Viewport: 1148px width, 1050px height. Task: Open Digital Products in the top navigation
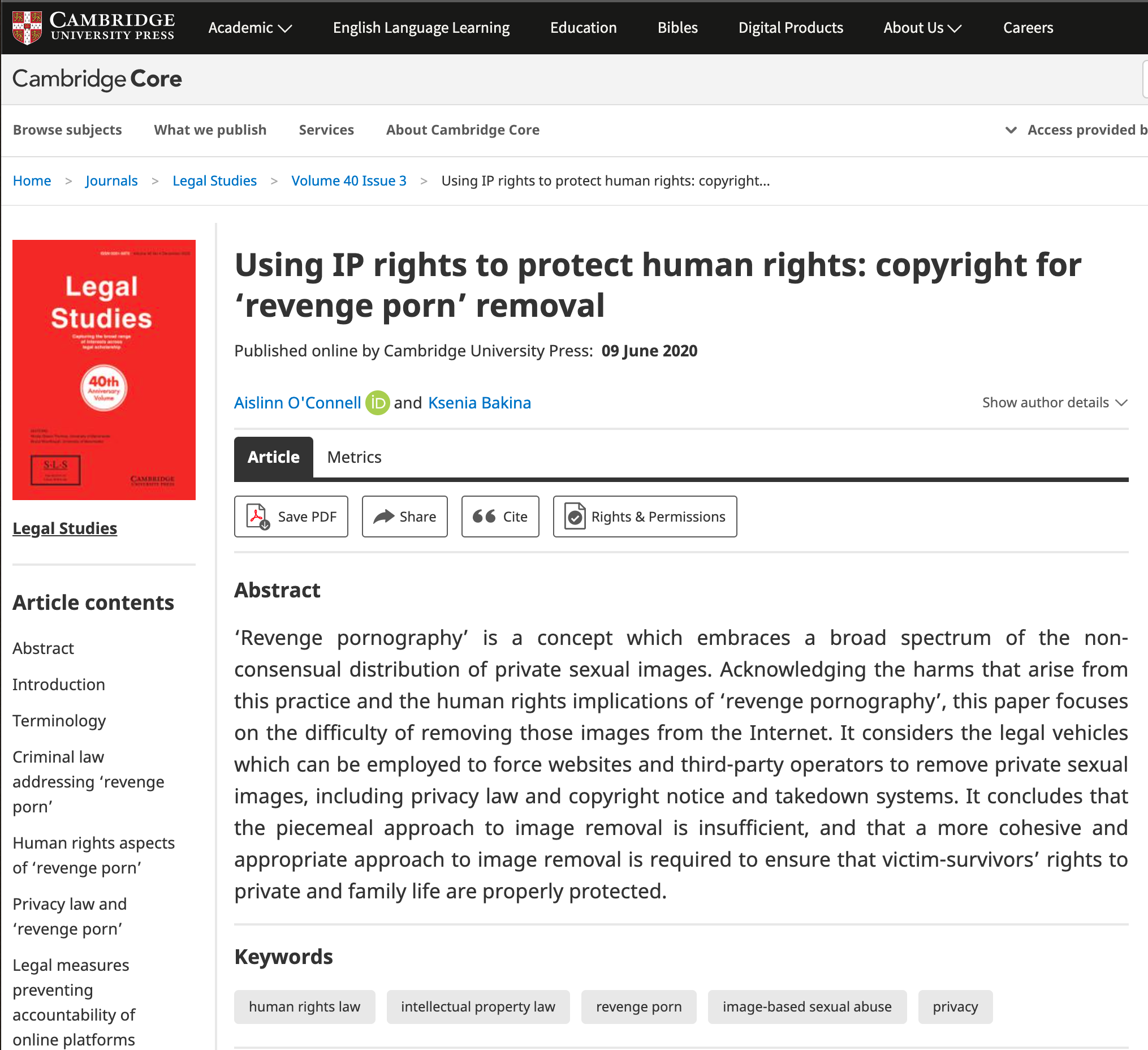(x=791, y=27)
